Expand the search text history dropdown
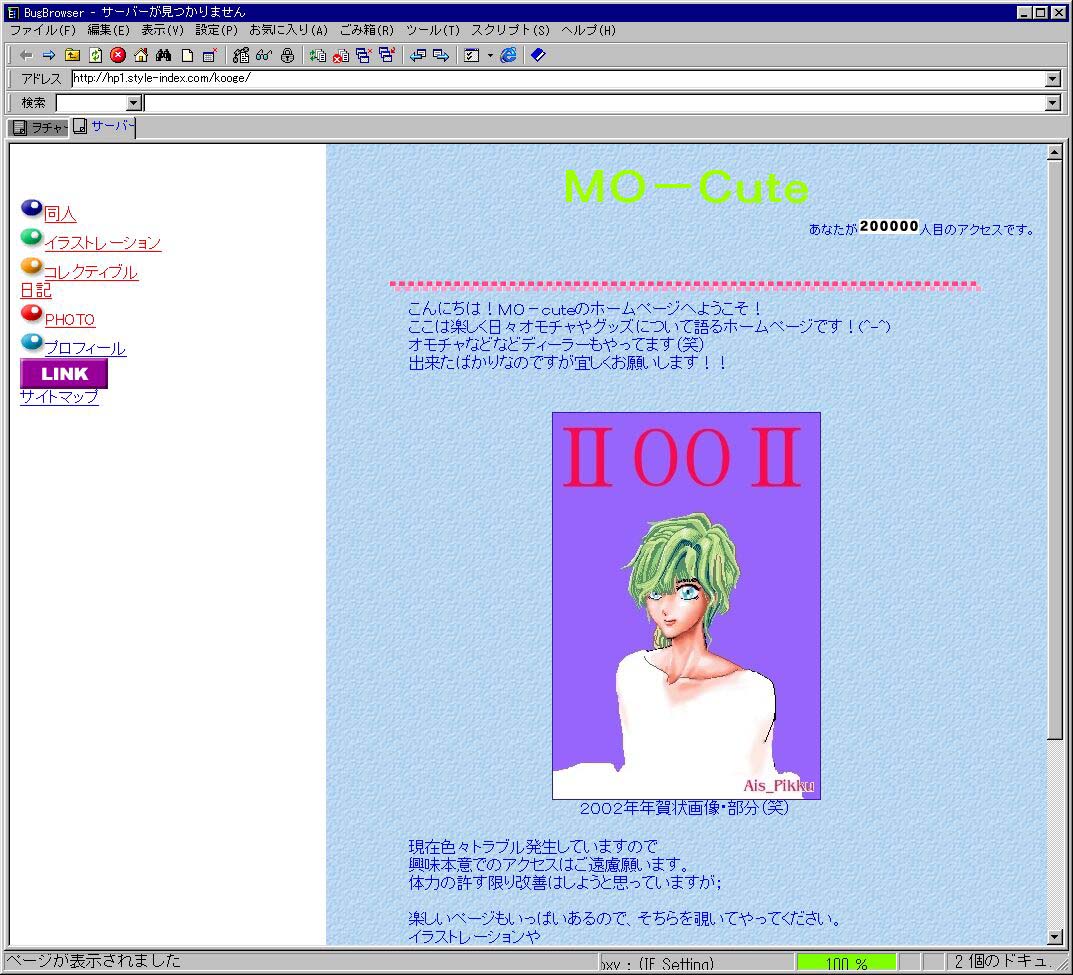The image size is (1073, 975). point(1052,103)
